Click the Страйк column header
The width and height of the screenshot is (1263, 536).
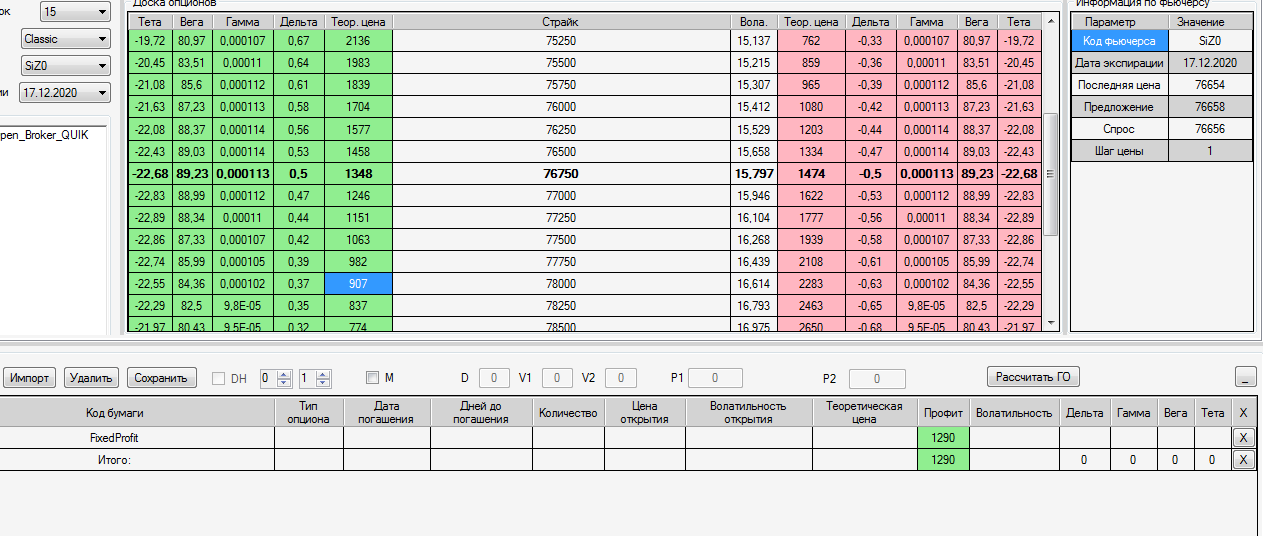(x=560, y=21)
